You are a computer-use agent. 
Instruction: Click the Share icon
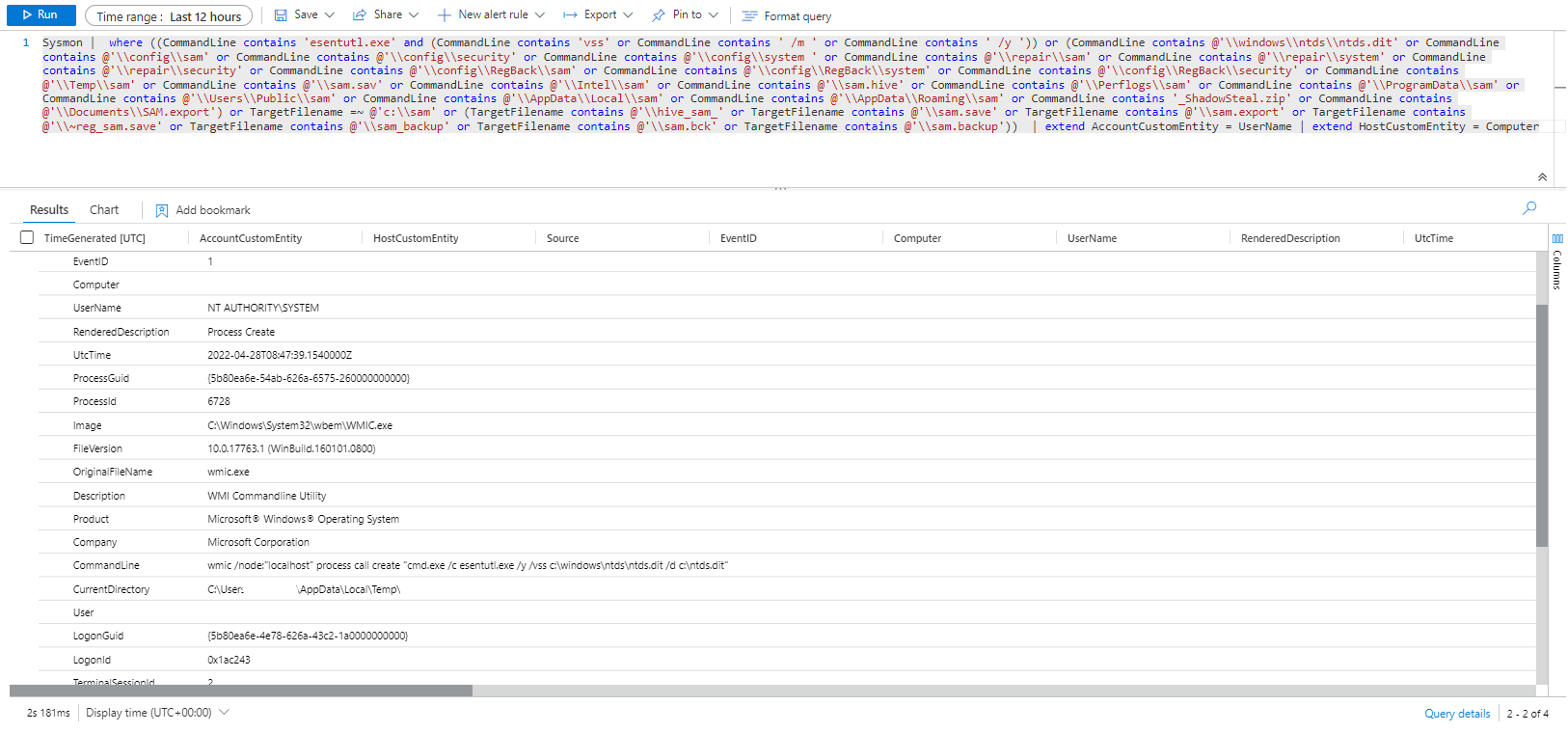360,15
